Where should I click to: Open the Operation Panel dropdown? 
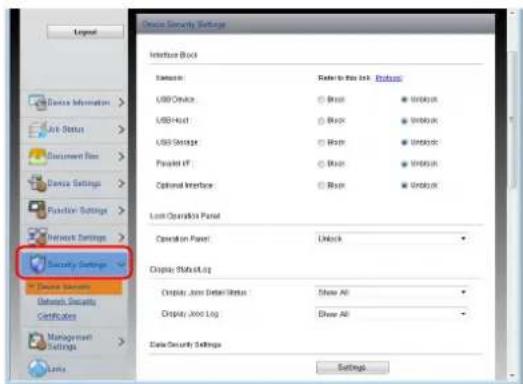392,239
